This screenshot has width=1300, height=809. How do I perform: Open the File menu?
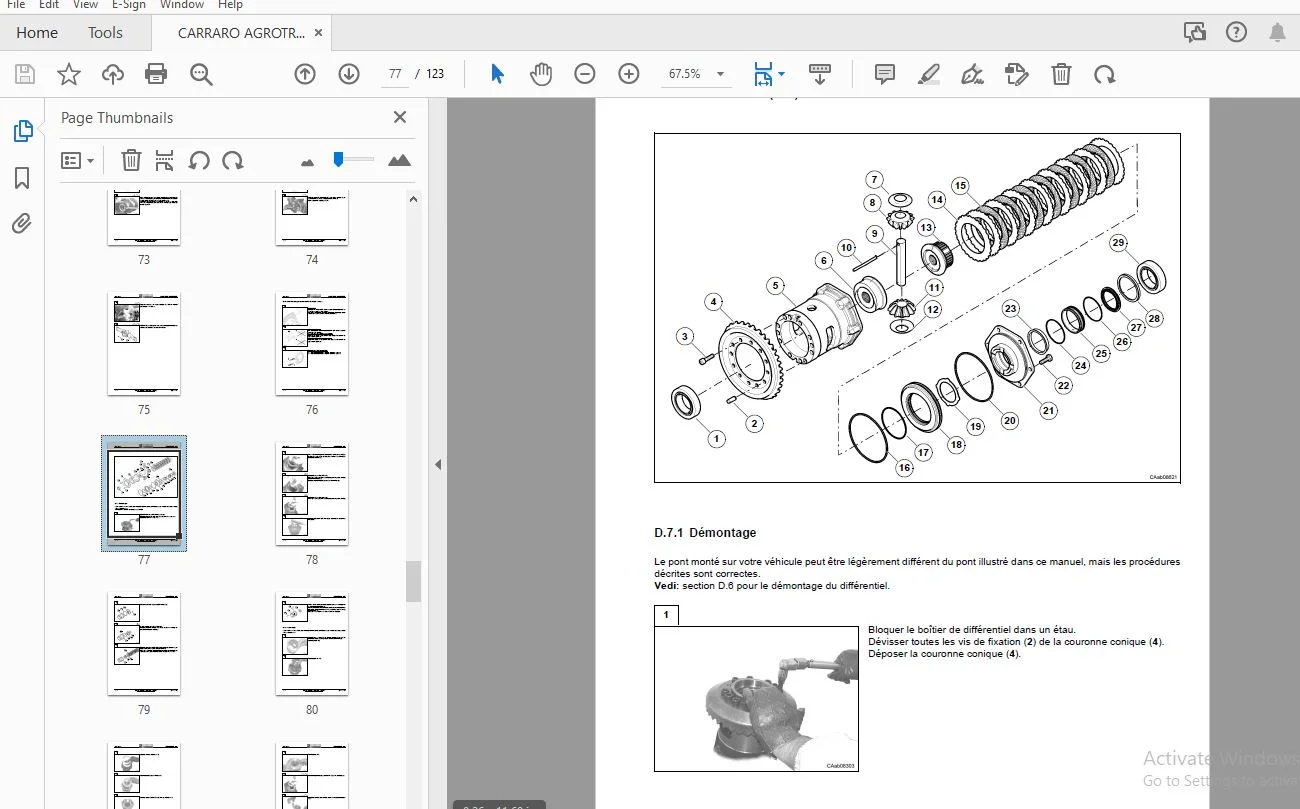tap(16, 5)
